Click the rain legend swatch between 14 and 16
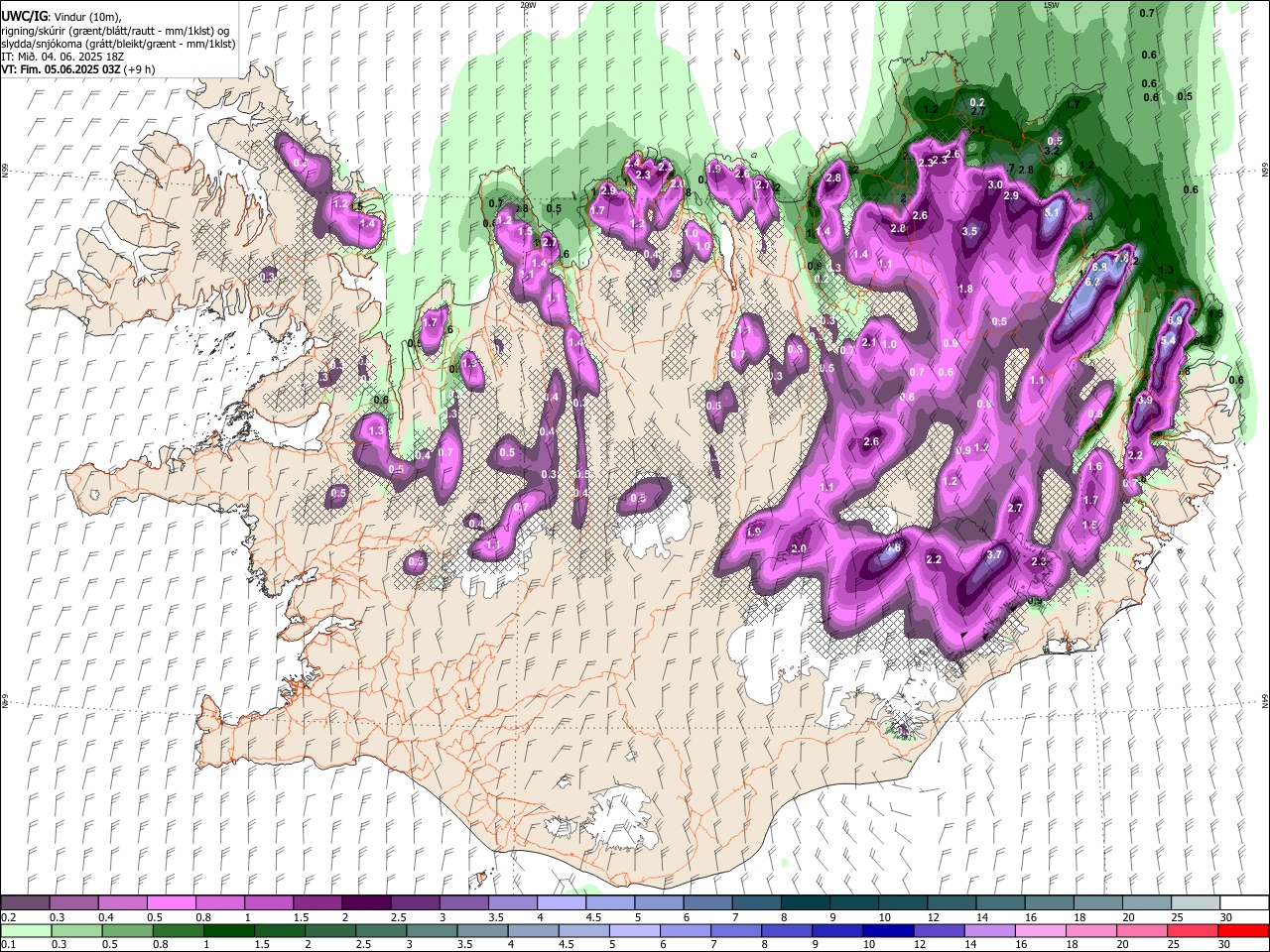The image size is (1270, 952). pos(989,930)
